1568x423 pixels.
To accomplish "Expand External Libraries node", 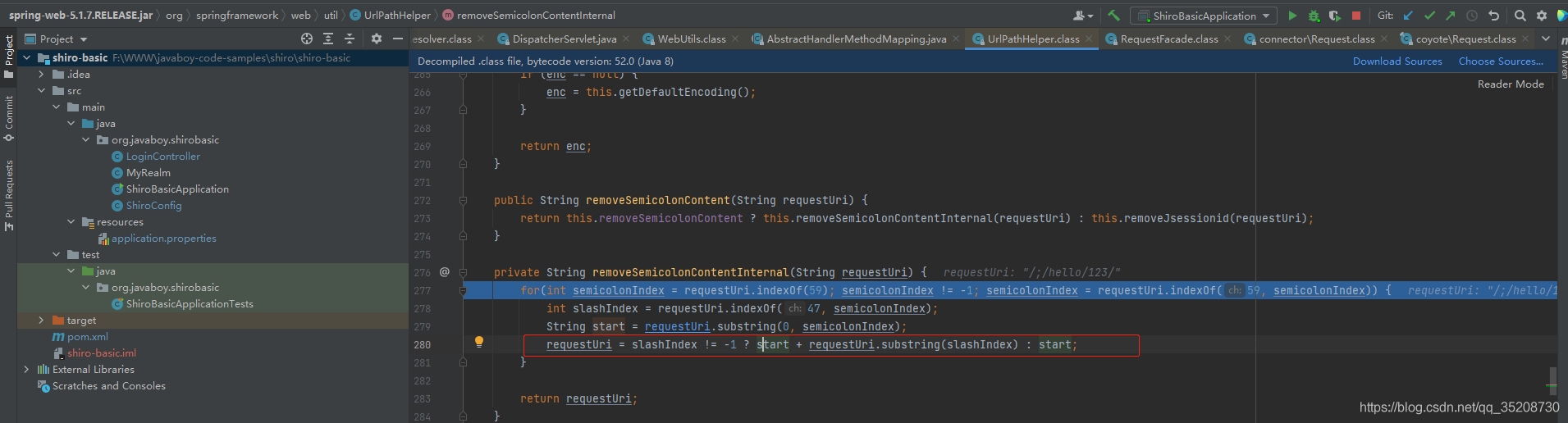I will [26, 370].
